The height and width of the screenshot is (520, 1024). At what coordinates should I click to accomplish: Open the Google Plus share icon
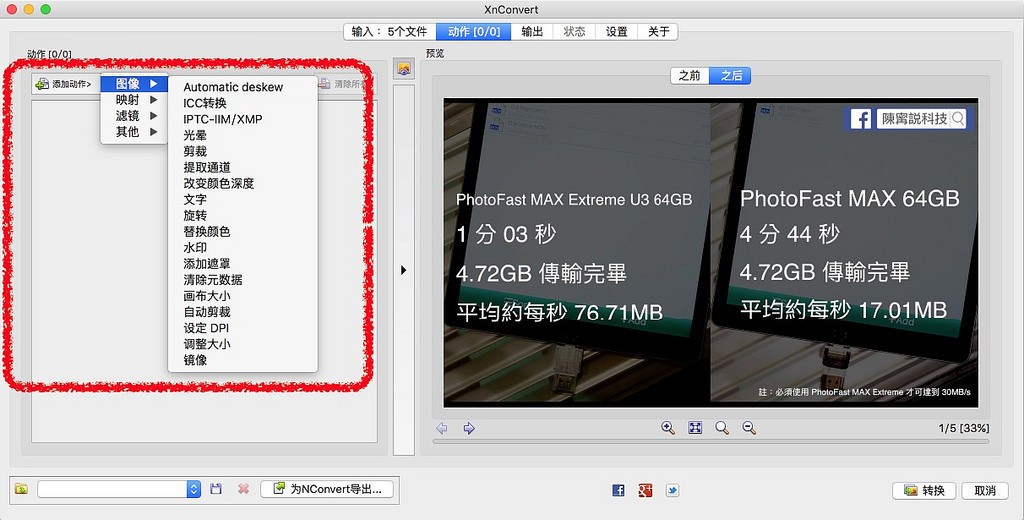pos(645,490)
